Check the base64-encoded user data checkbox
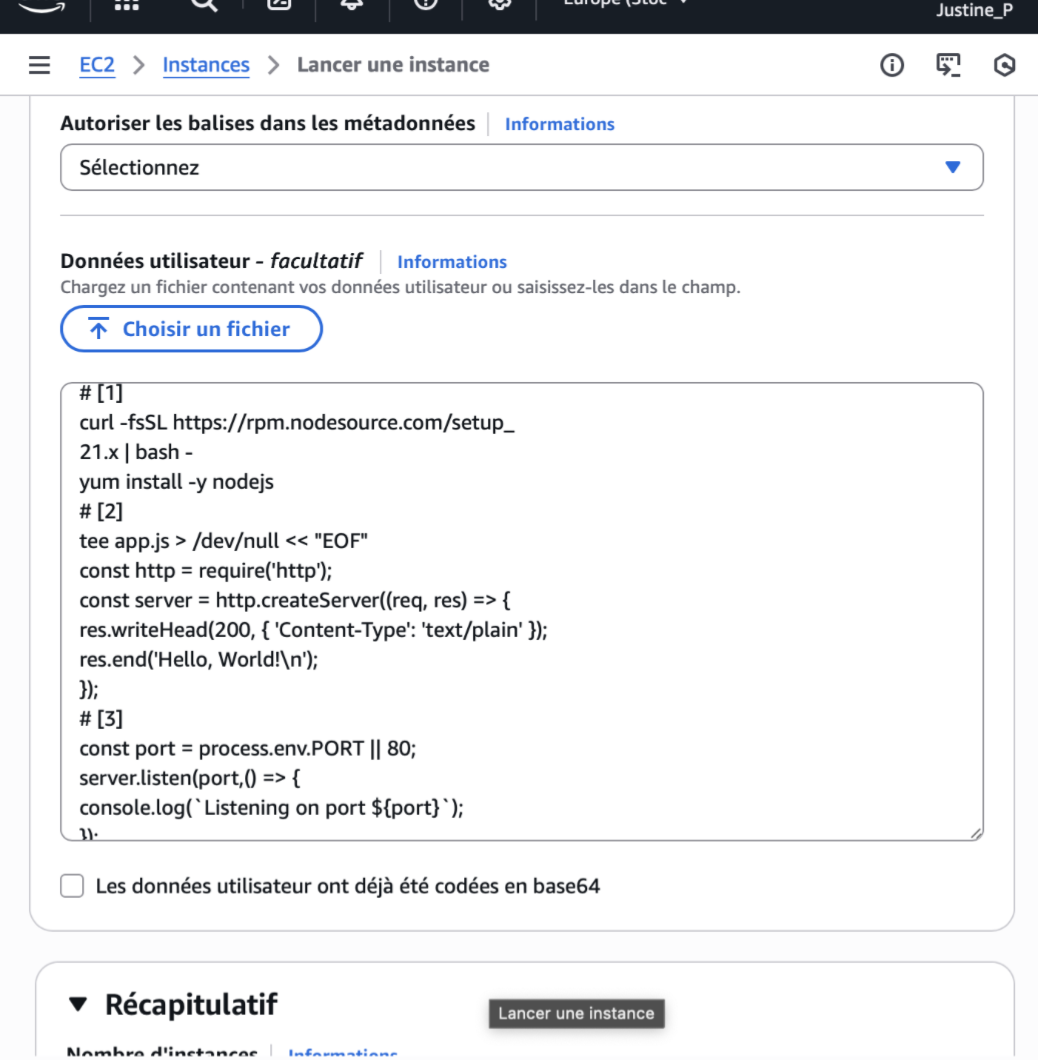 point(71,885)
